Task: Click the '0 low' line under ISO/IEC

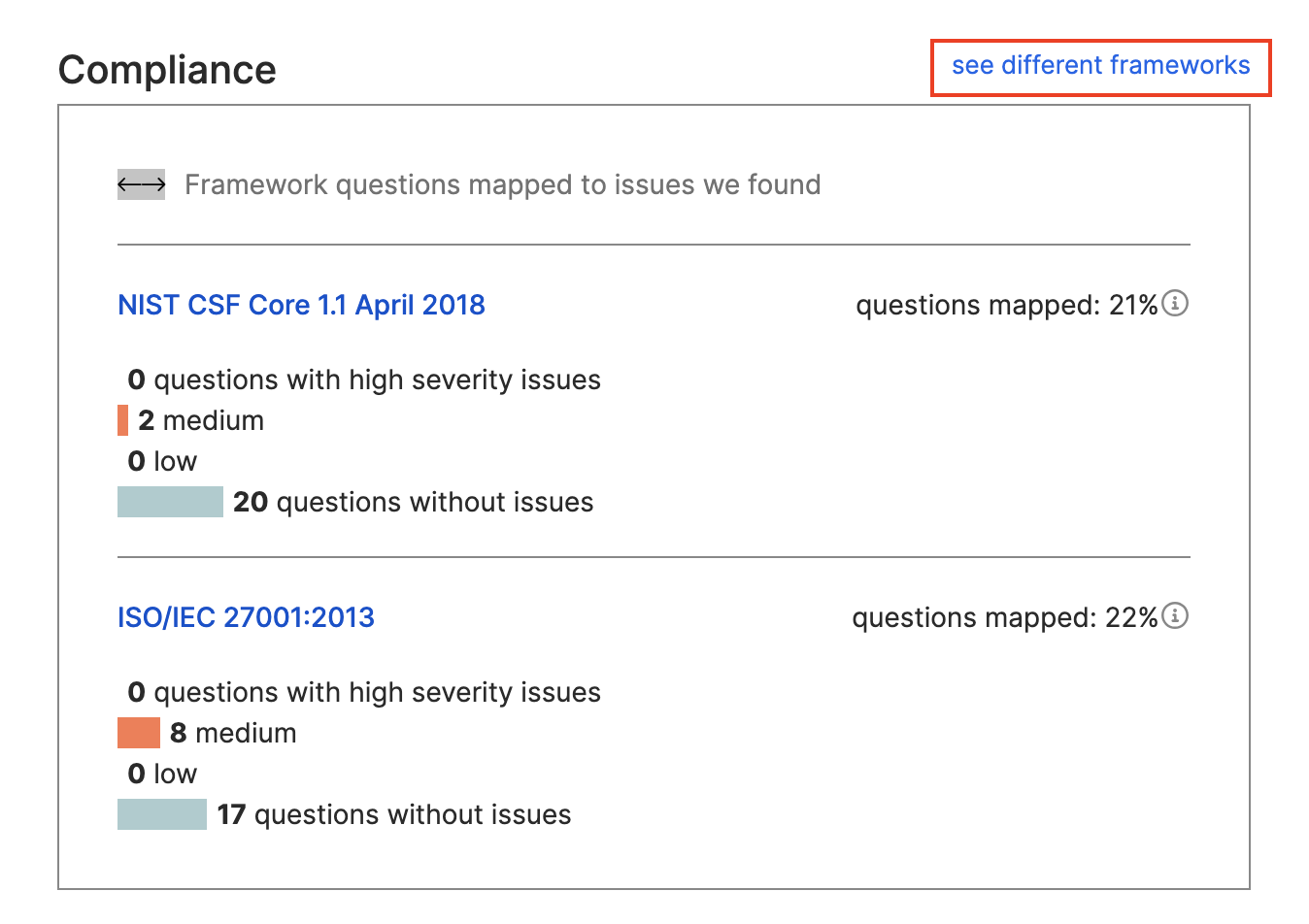Action: point(162,774)
